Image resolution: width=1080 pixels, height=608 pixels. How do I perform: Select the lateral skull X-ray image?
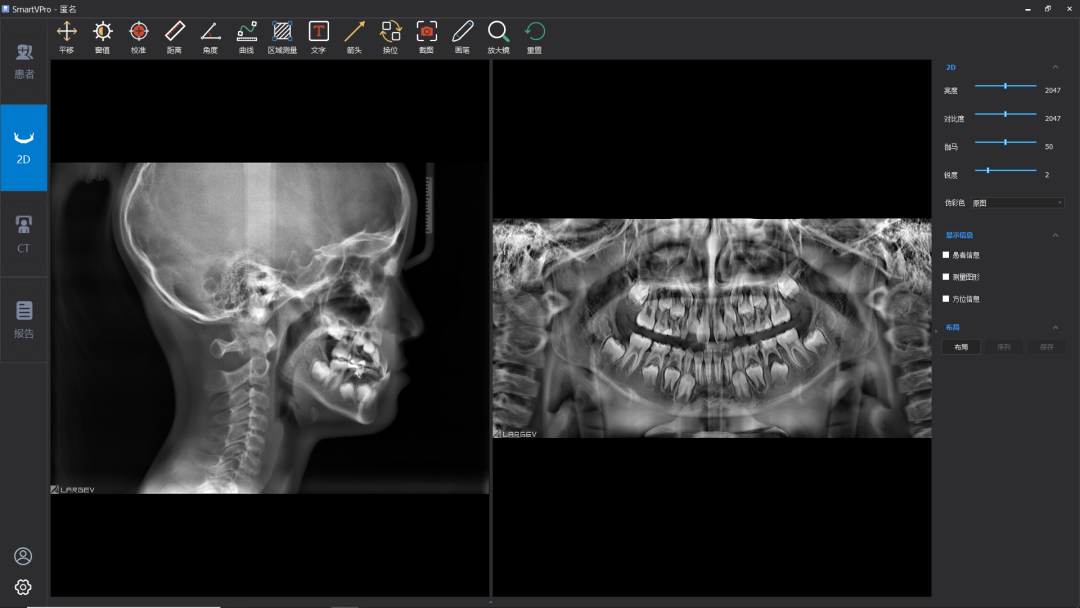pos(270,328)
